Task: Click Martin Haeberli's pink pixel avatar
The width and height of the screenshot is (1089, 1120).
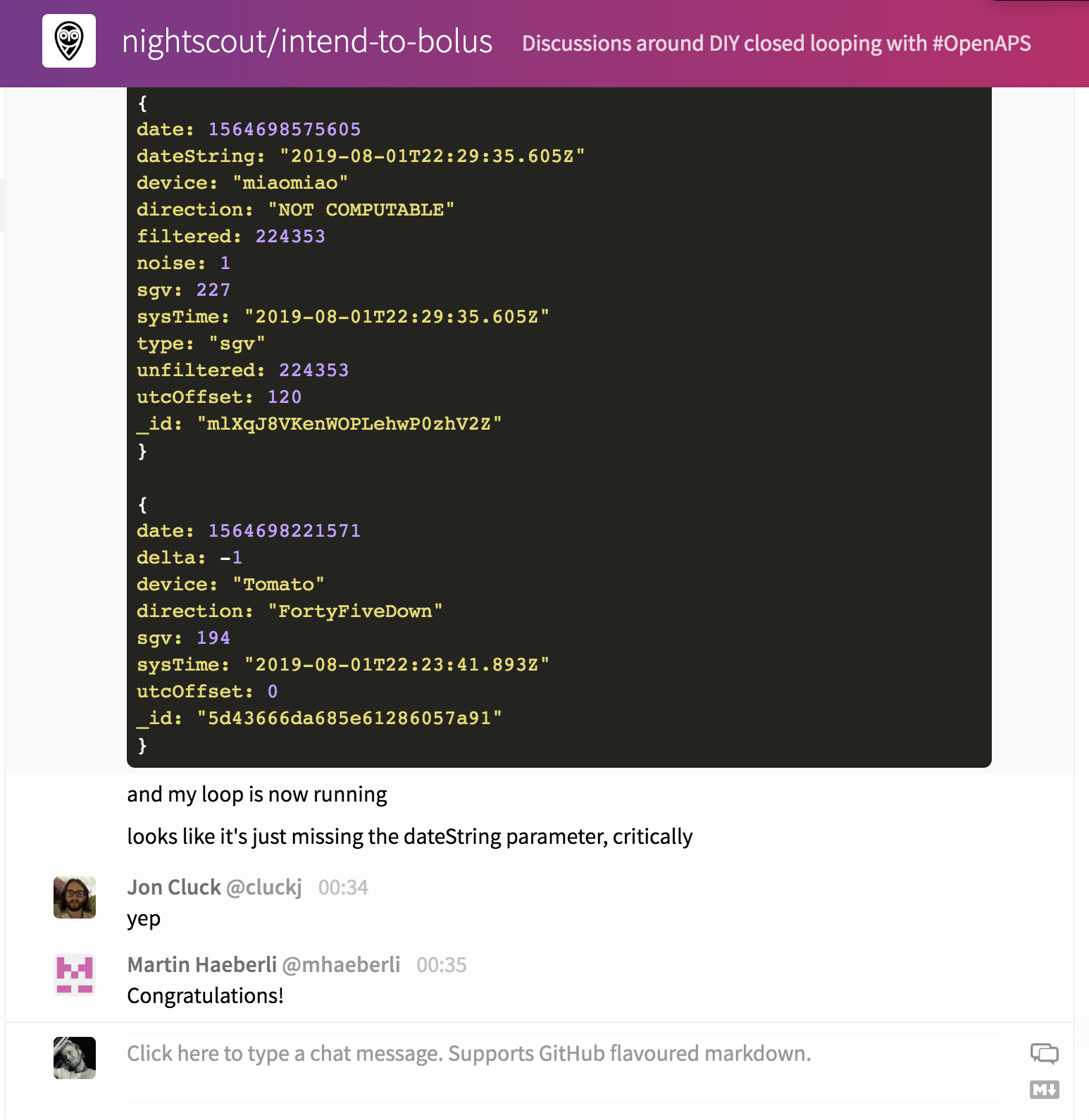Action: tap(75, 975)
